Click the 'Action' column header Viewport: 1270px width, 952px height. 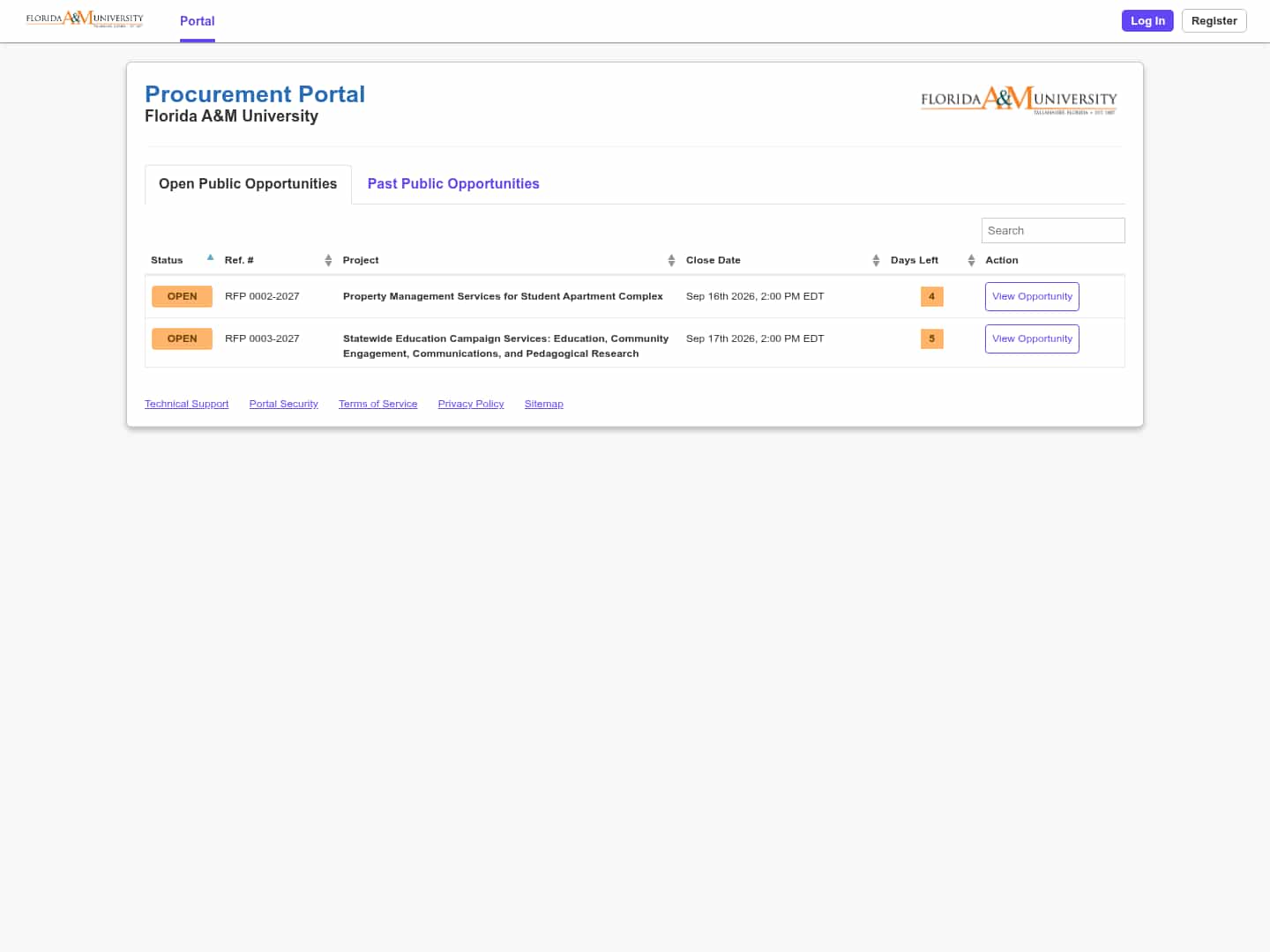click(x=1002, y=260)
